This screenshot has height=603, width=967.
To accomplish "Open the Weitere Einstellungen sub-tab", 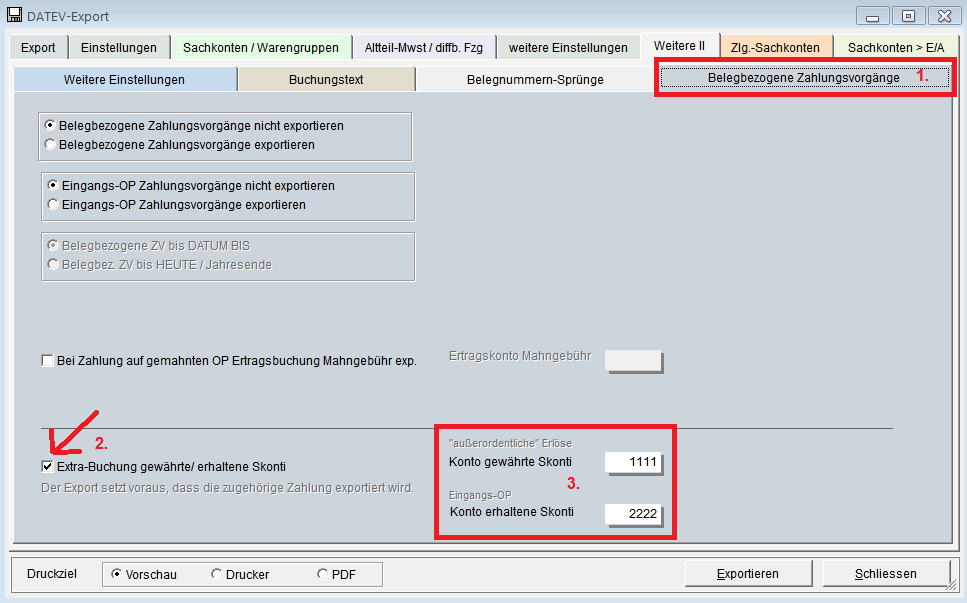I will point(125,80).
